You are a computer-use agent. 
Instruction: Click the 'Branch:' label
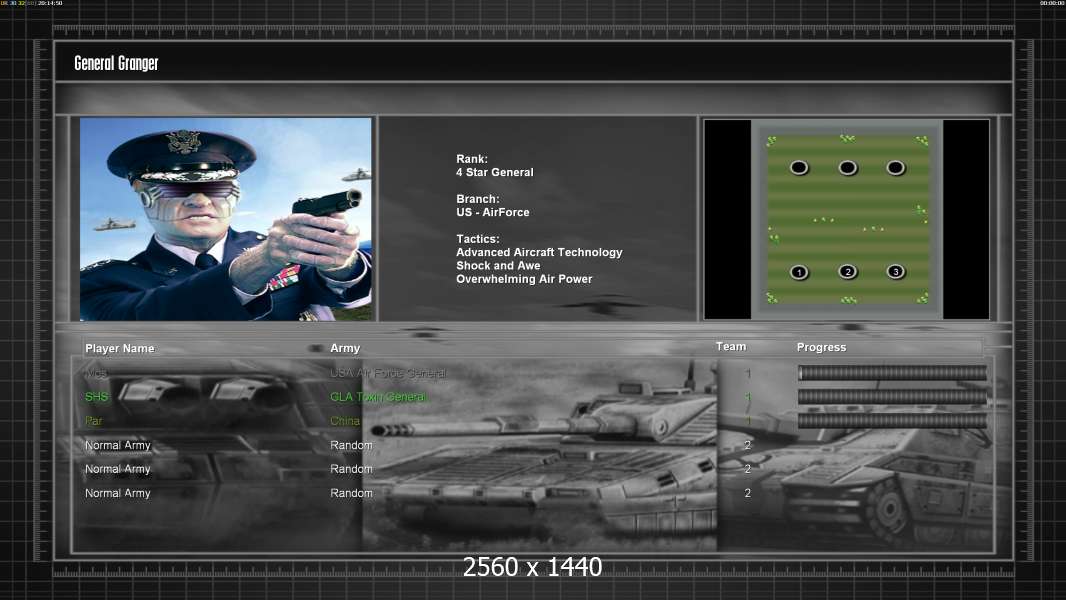coord(478,199)
